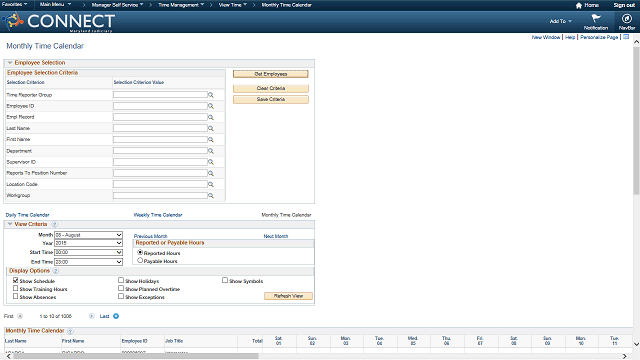Click Get Employees button

tap(271, 74)
